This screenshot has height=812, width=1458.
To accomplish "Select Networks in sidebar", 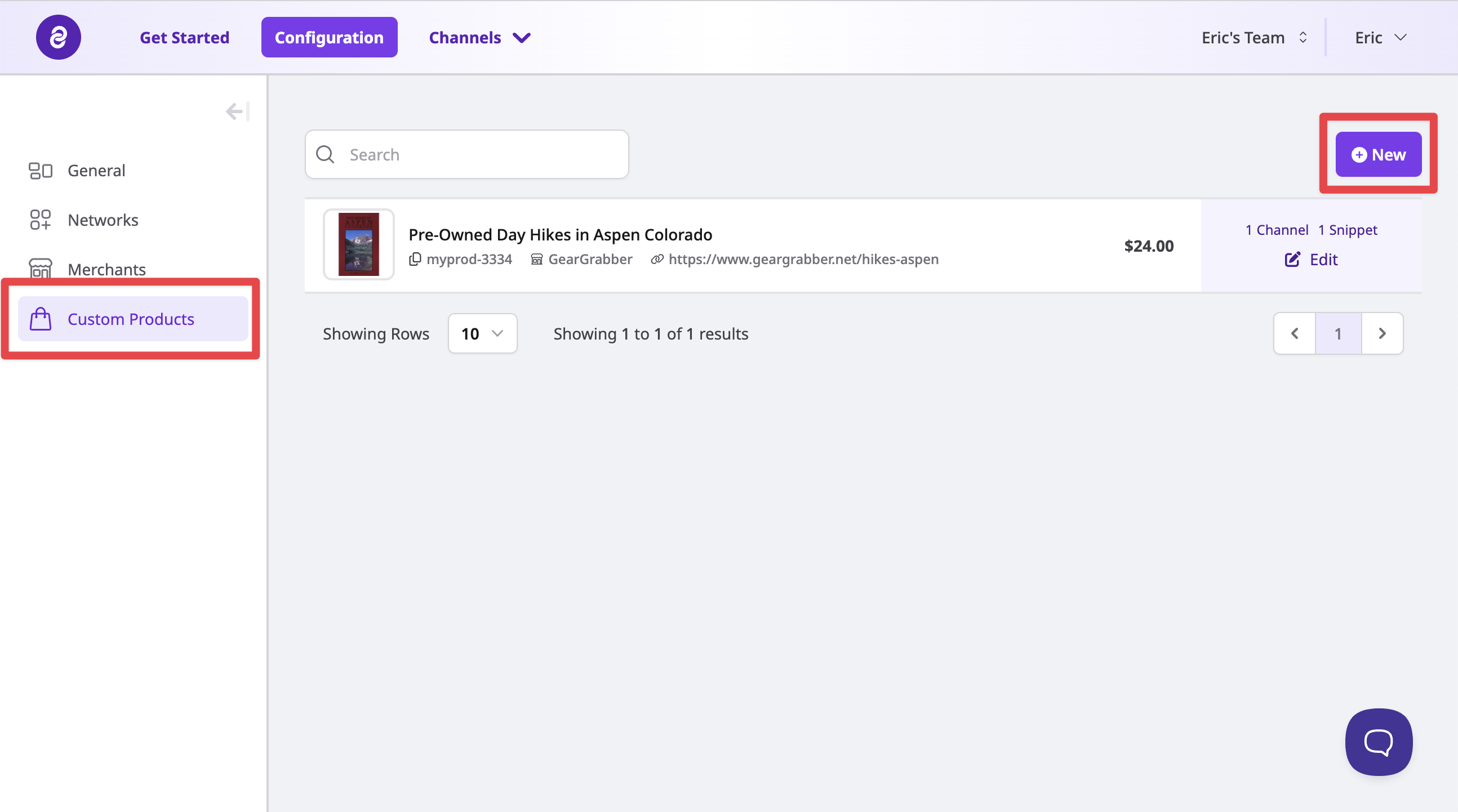I will [103, 220].
